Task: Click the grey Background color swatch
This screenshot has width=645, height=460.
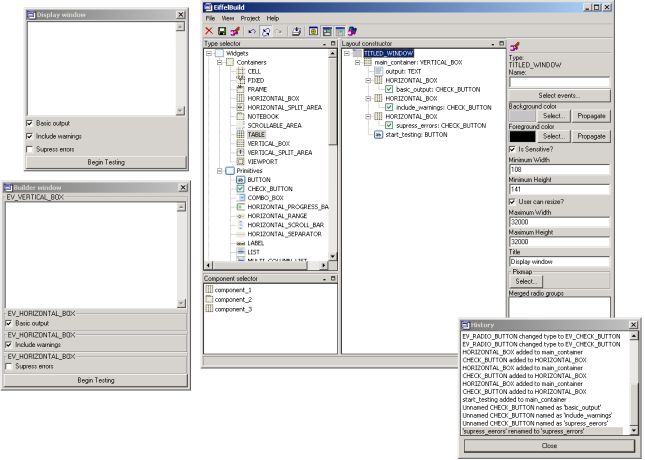Action: click(x=522, y=116)
